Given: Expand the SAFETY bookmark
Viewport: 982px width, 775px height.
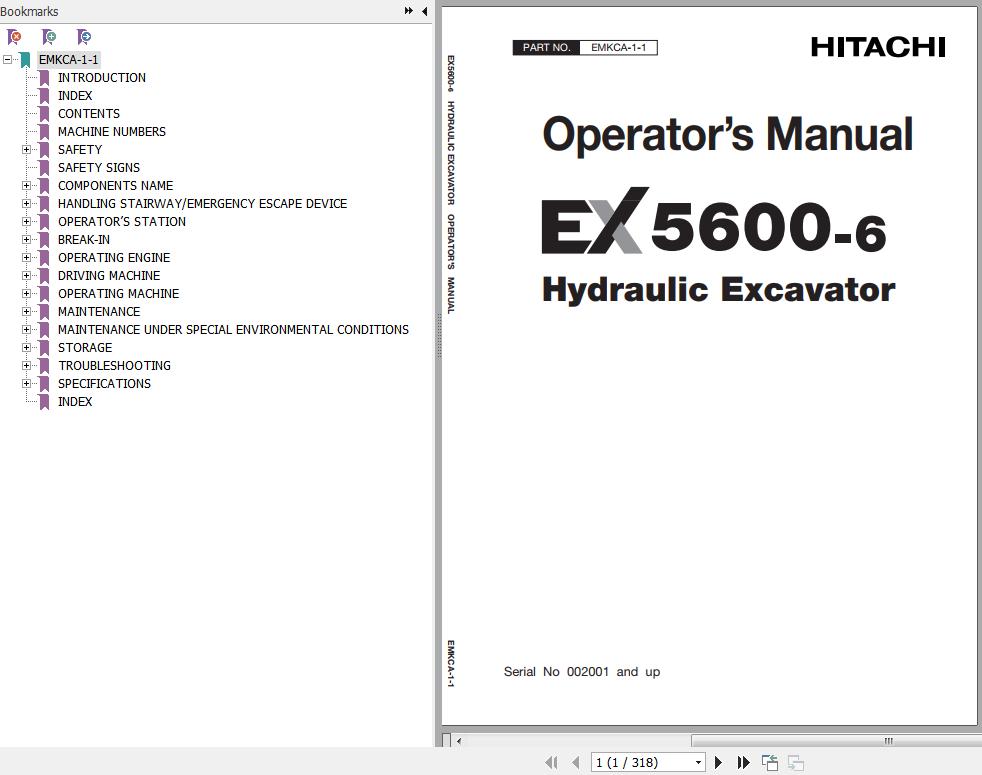Looking at the screenshot, I should [26, 150].
